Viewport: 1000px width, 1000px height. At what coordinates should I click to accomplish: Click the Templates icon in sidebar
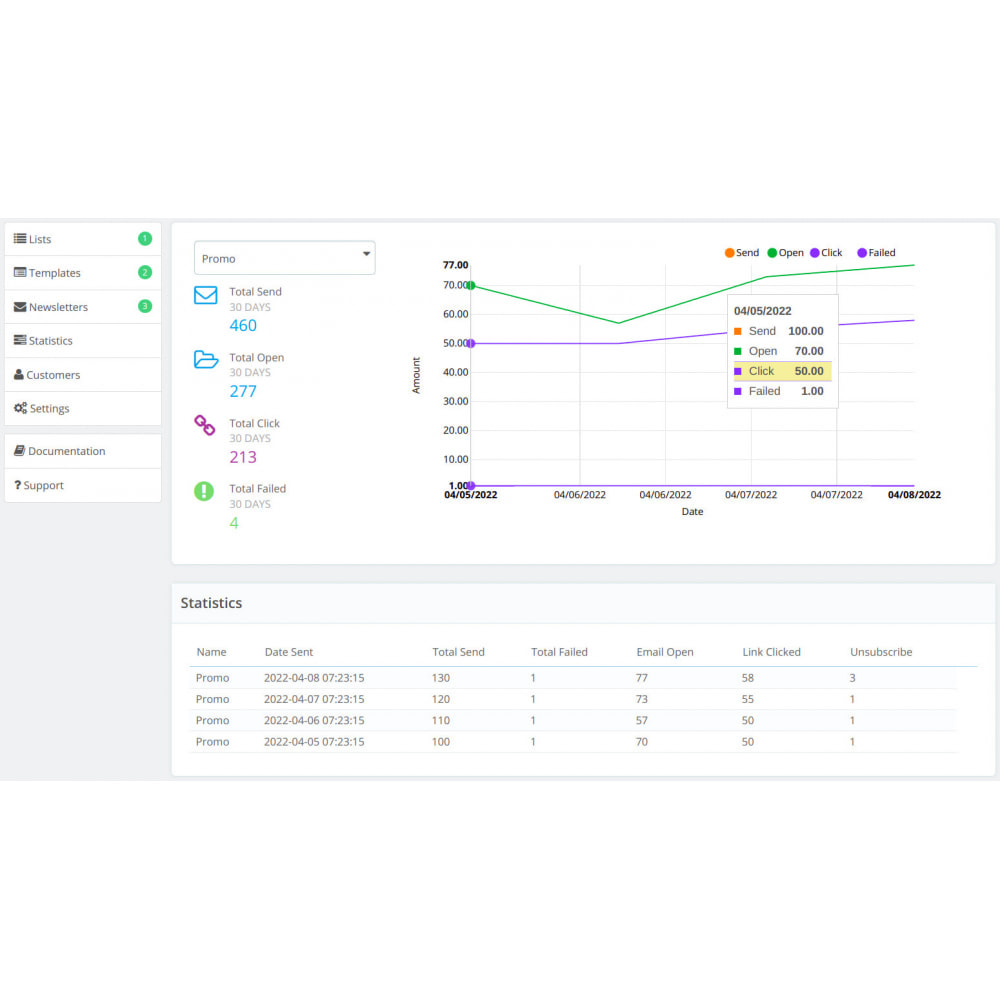[20, 273]
